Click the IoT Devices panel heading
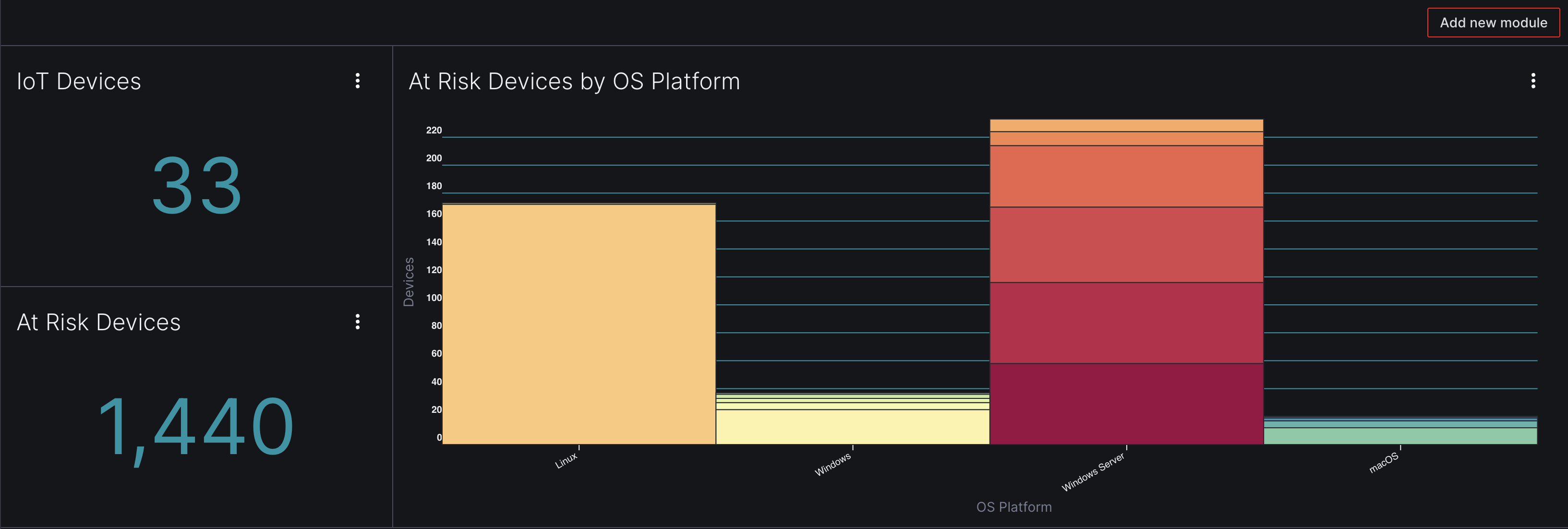Image resolution: width=1568 pixels, height=529 pixels. (x=79, y=81)
